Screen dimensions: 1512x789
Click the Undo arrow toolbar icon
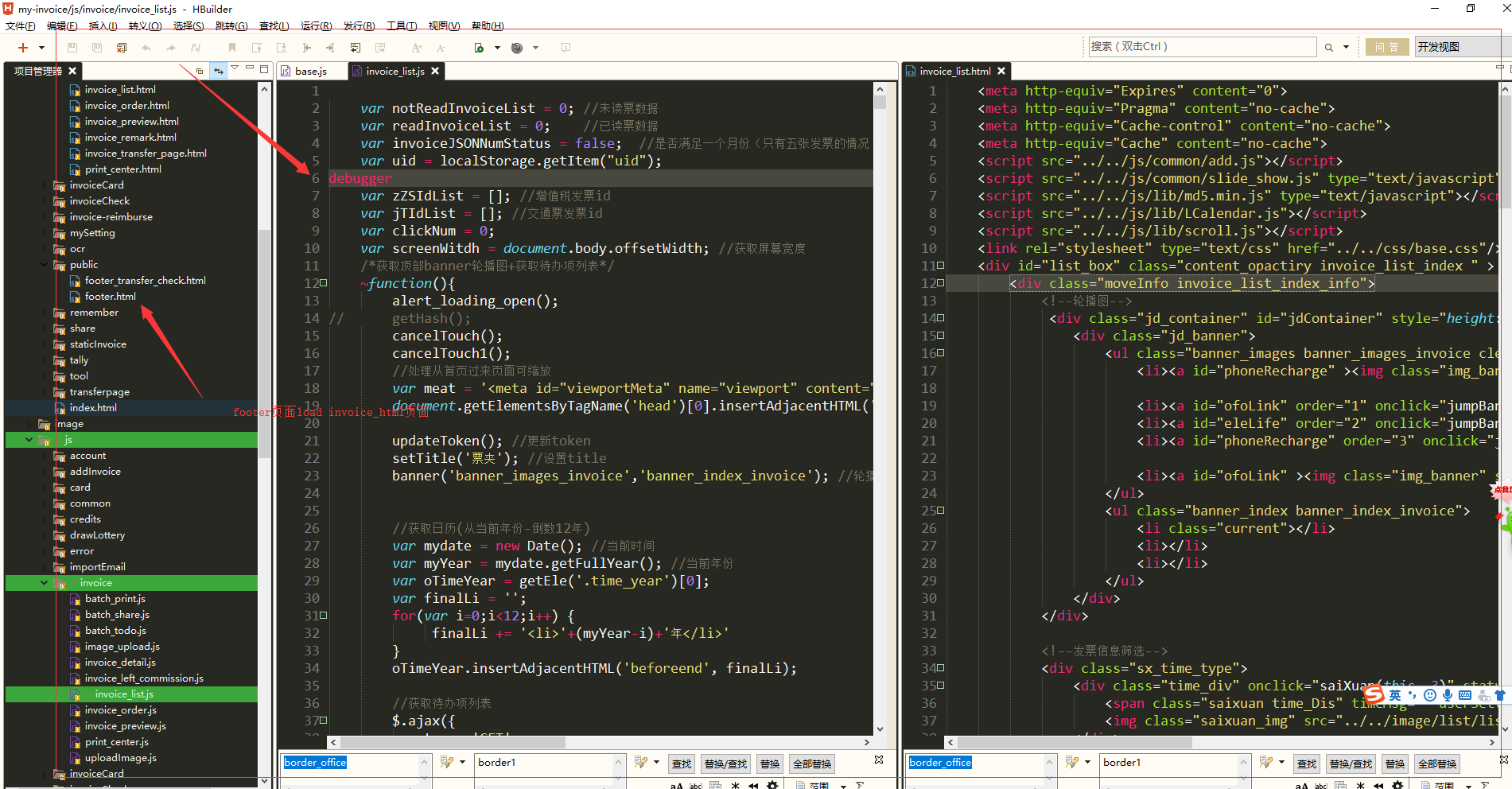coord(146,48)
